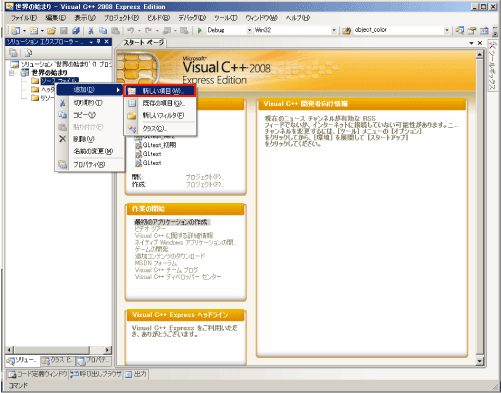This screenshot has height=393, width=501.
Task: Open the コード定義ウィンドウ bottom tab
Action: click(x=37, y=374)
